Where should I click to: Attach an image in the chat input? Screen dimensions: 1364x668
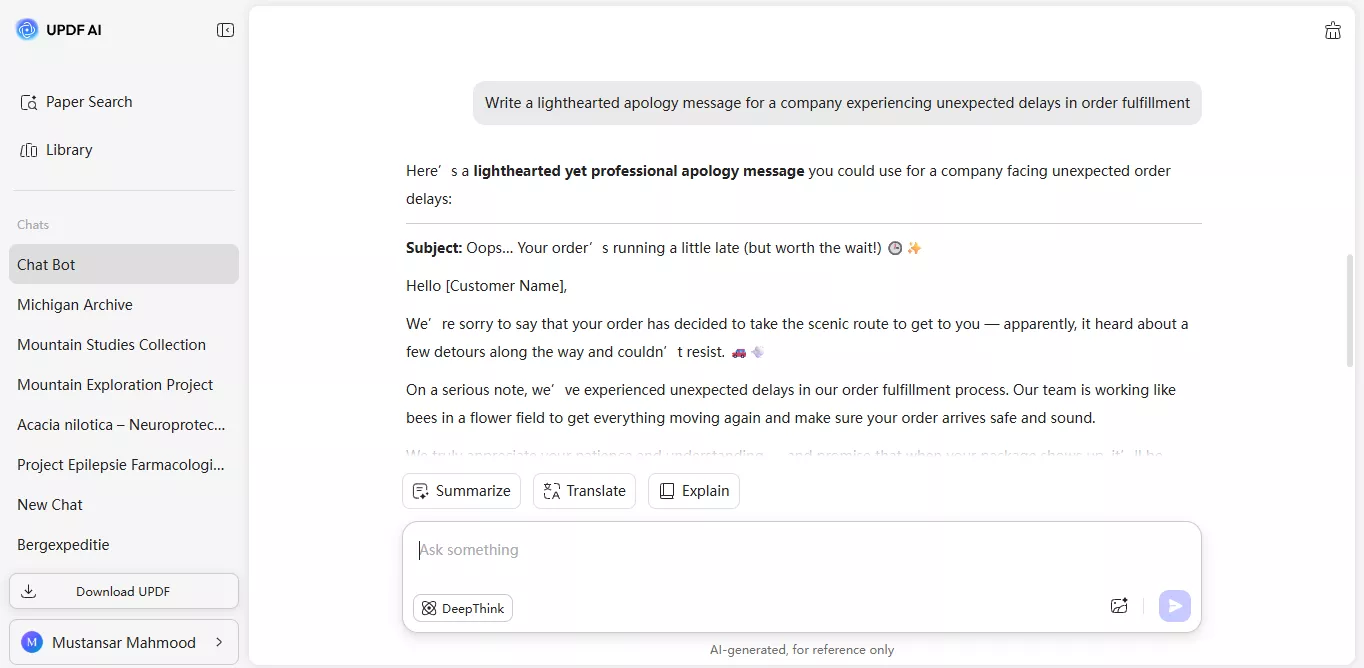coord(1119,605)
